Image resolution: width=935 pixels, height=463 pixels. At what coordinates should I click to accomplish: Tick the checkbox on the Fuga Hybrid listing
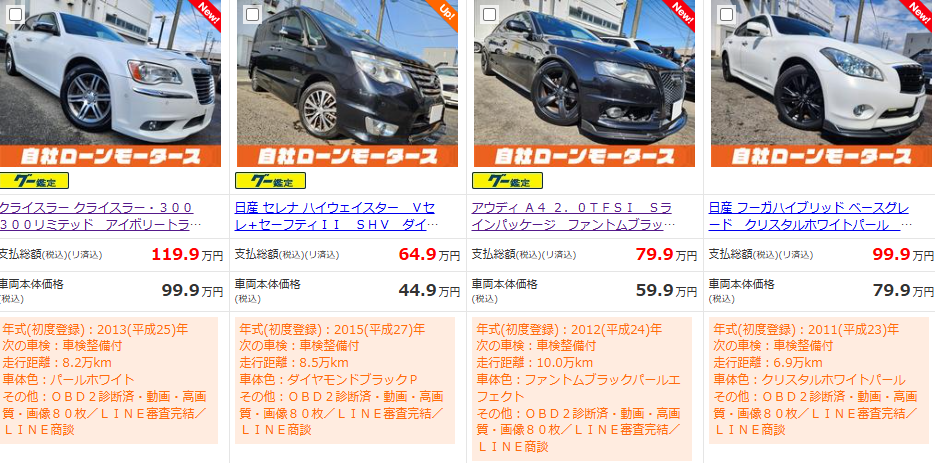[726, 14]
